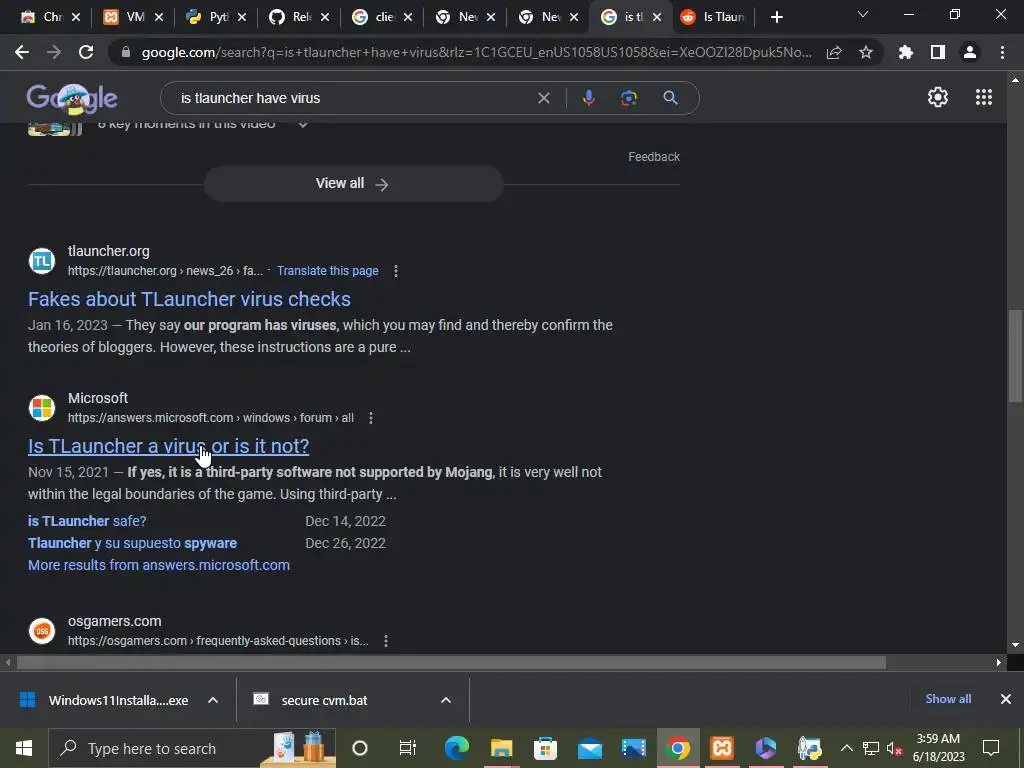Click the horizontal scrollbar thumb
1024x768 pixels.
click(x=451, y=663)
